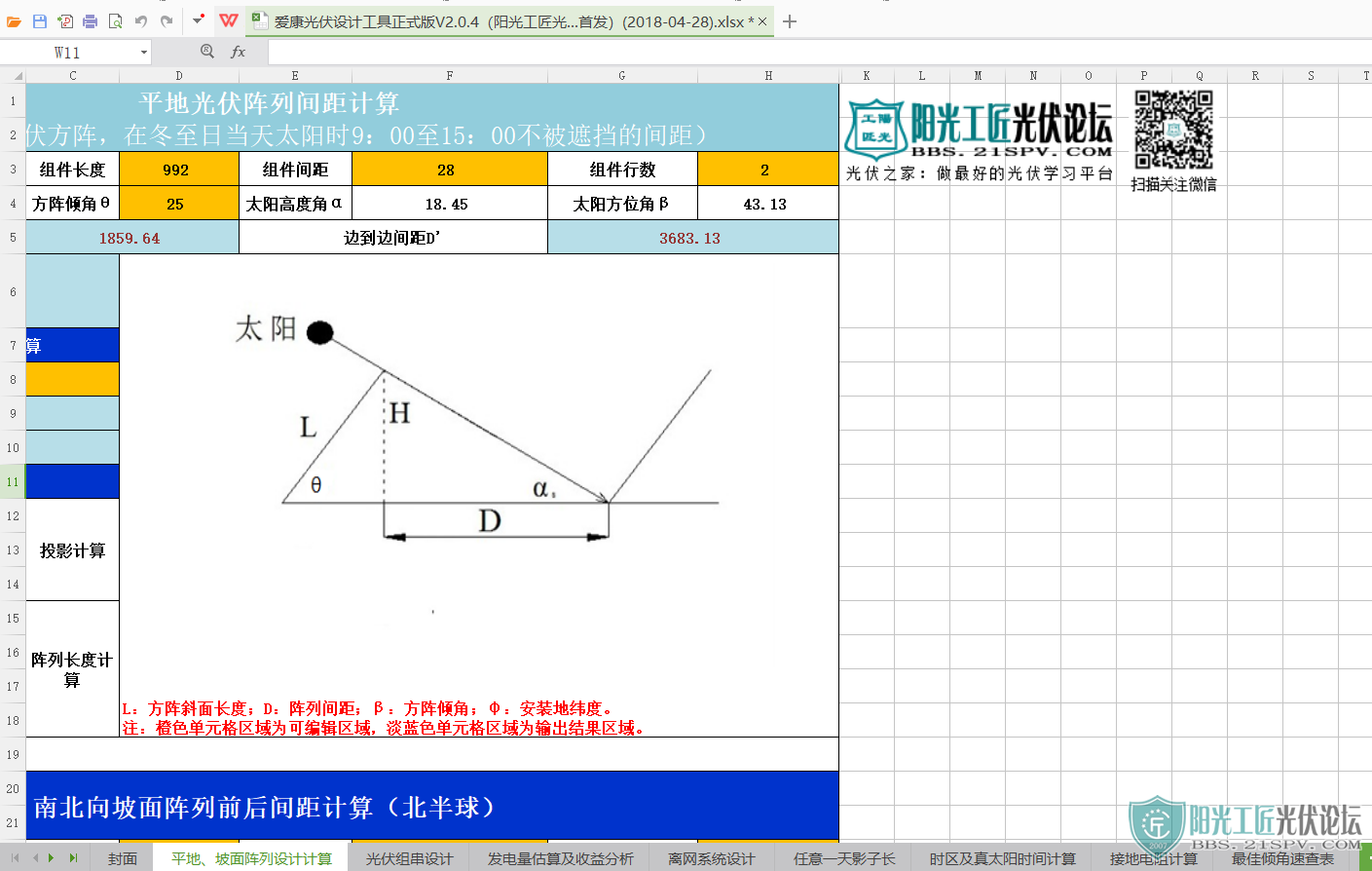Select row 5 header
1372x871 pixels.
click(13, 237)
